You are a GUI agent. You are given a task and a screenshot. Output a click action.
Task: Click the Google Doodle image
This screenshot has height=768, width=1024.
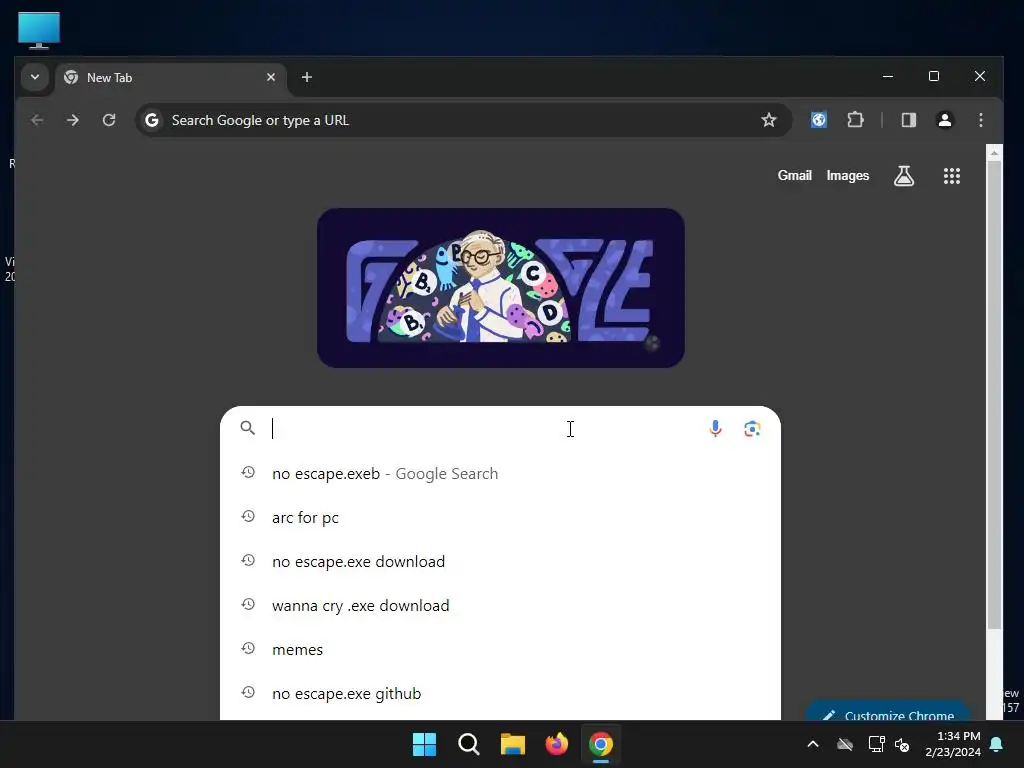click(500, 288)
